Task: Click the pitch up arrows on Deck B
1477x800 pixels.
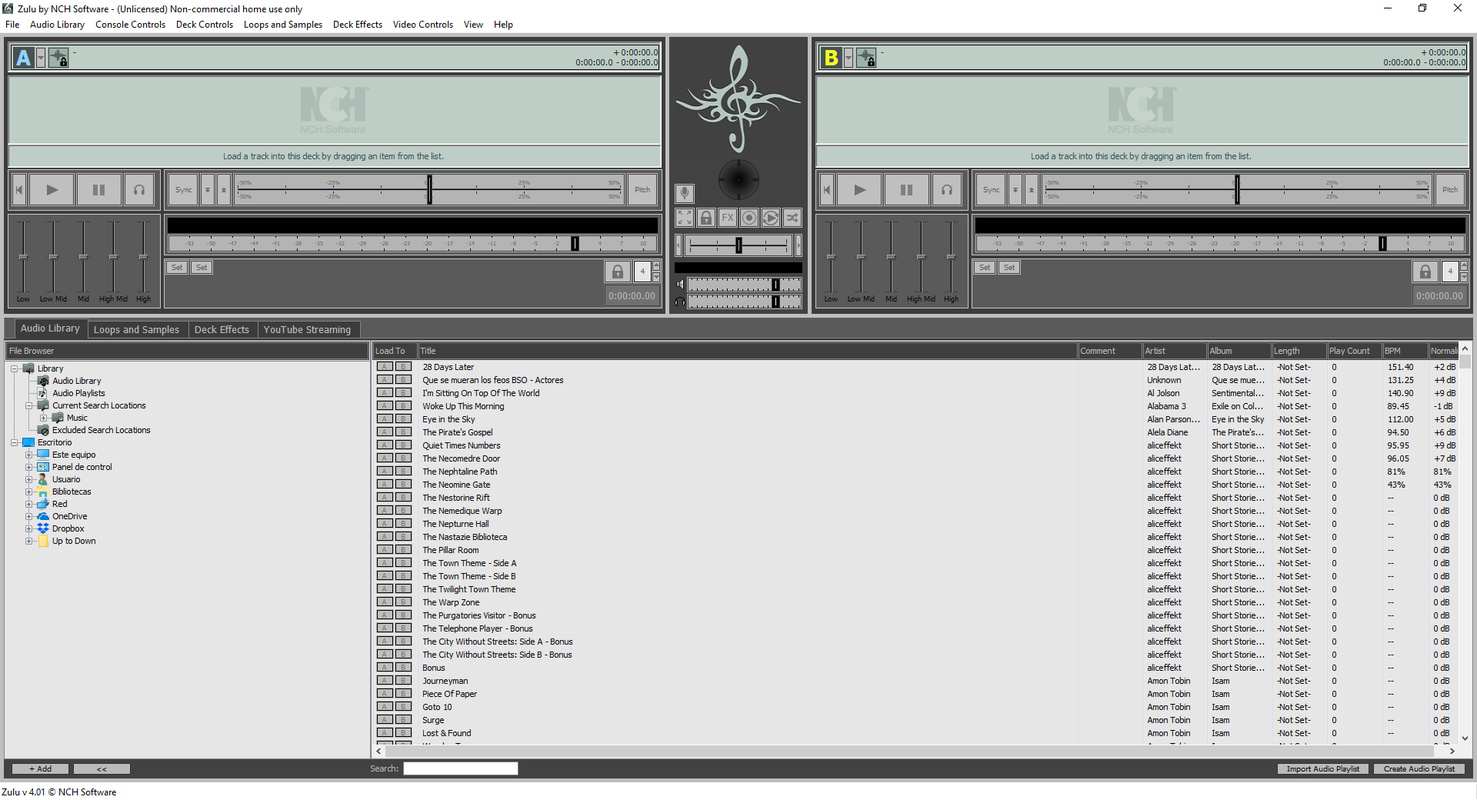Action: tap(1032, 189)
